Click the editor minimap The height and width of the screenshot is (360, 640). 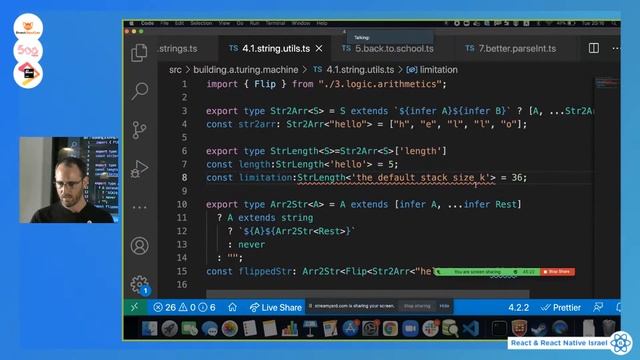[607, 83]
